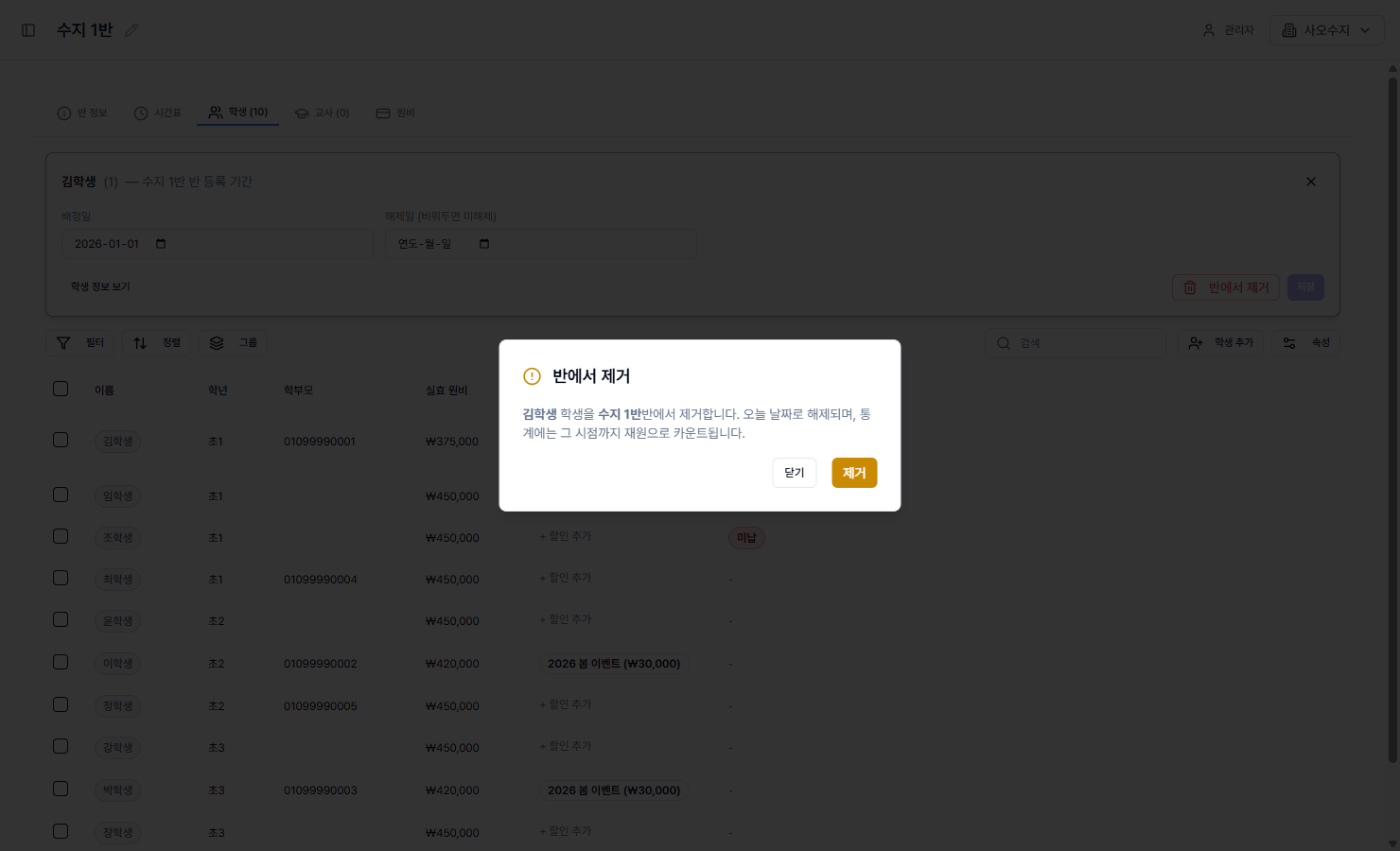The height and width of the screenshot is (851, 1400).
Task: Click the trash icon in 반에서 제거
Action: coord(1190,287)
